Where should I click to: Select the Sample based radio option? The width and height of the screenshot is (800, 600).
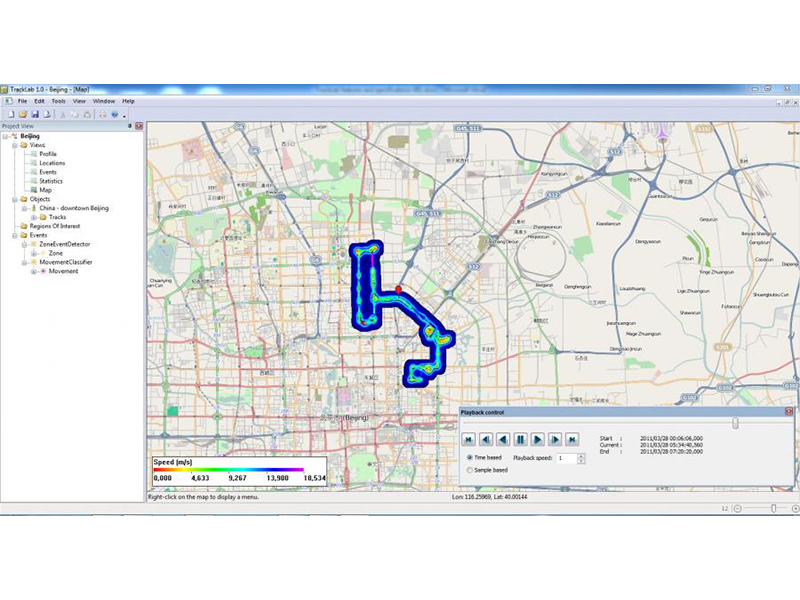click(x=471, y=469)
